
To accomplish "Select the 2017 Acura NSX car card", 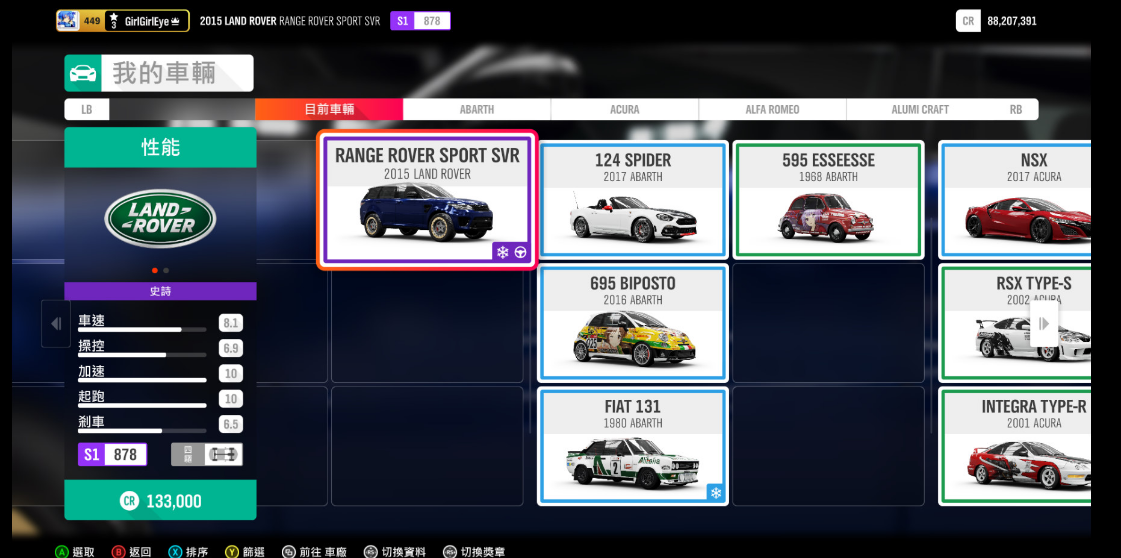I will click(x=1014, y=199).
